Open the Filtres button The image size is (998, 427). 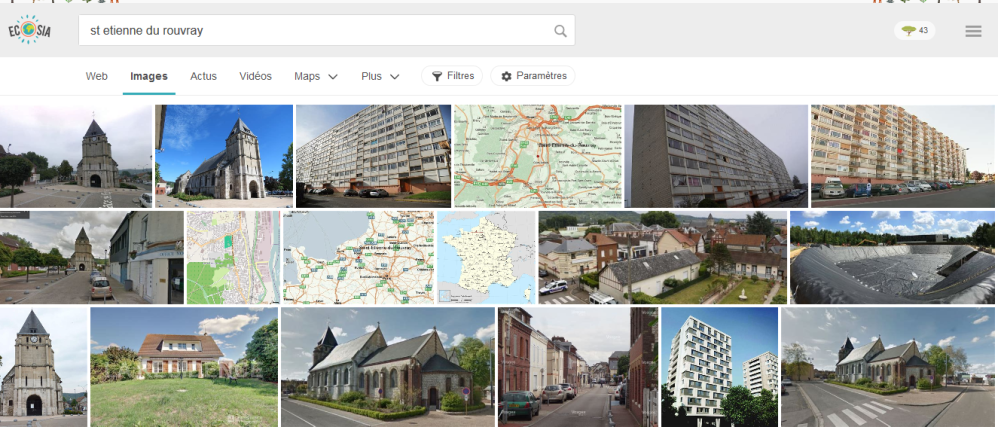452,76
